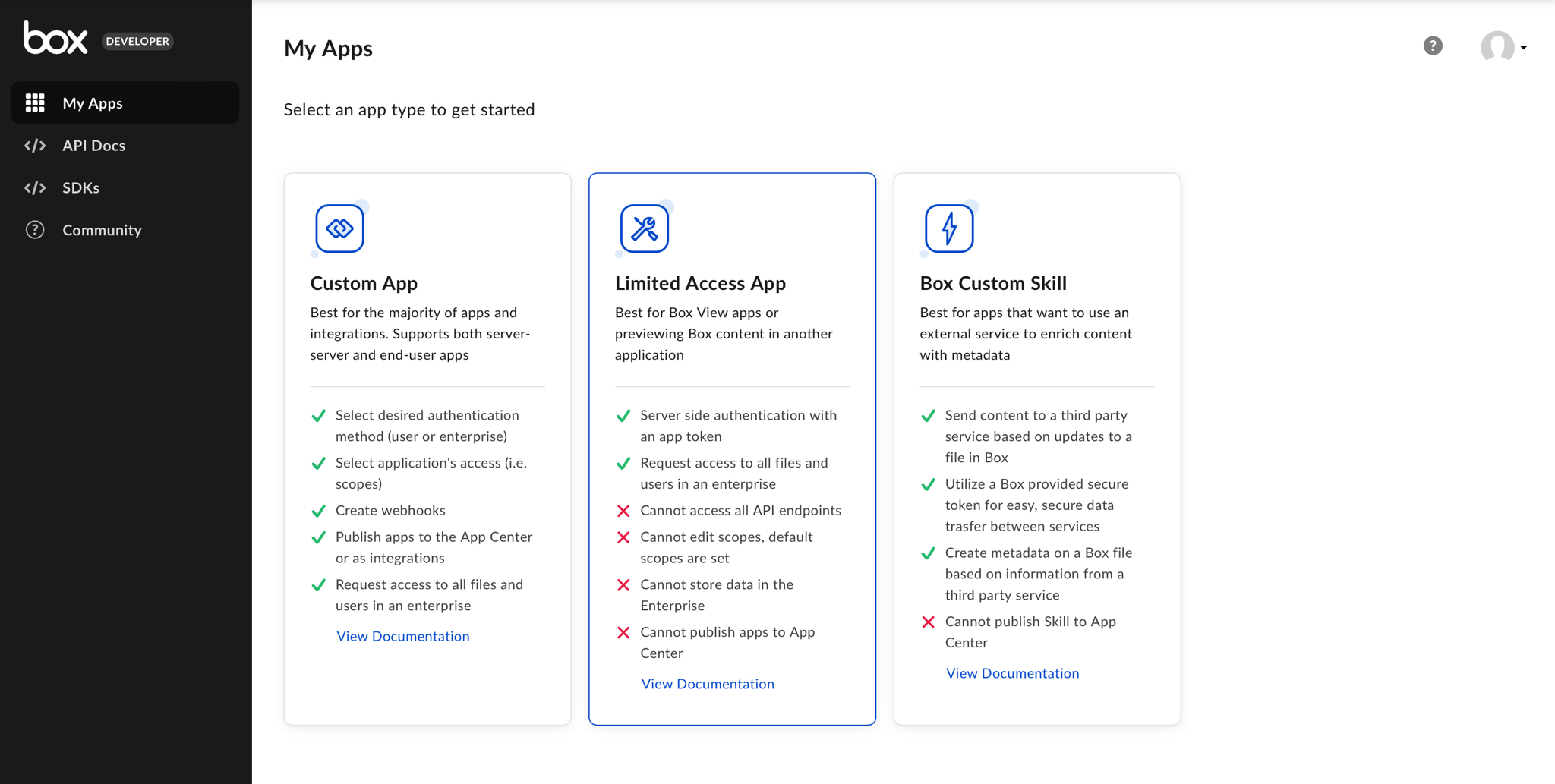This screenshot has width=1555, height=784.
Task: Click the Limited Access App description paragraph
Action: pos(724,334)
